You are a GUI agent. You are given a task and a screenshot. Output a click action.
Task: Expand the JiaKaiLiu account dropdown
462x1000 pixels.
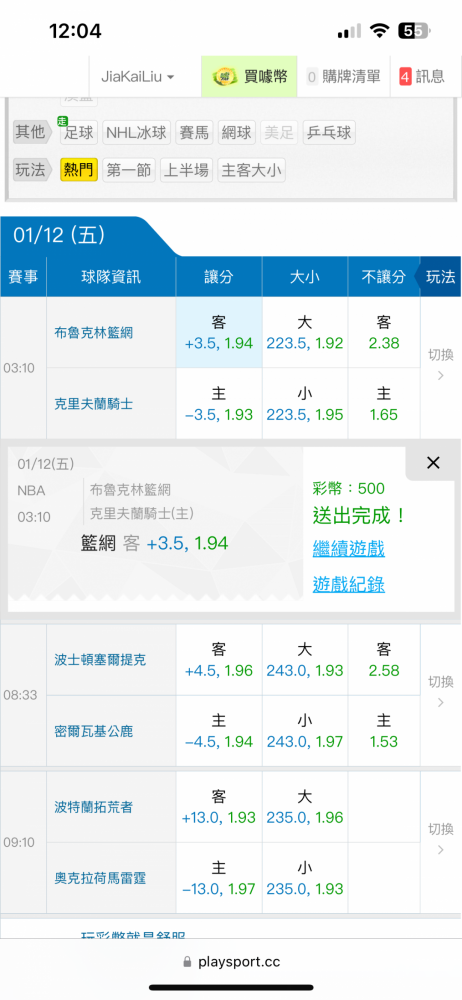click(x=137, y=77)
